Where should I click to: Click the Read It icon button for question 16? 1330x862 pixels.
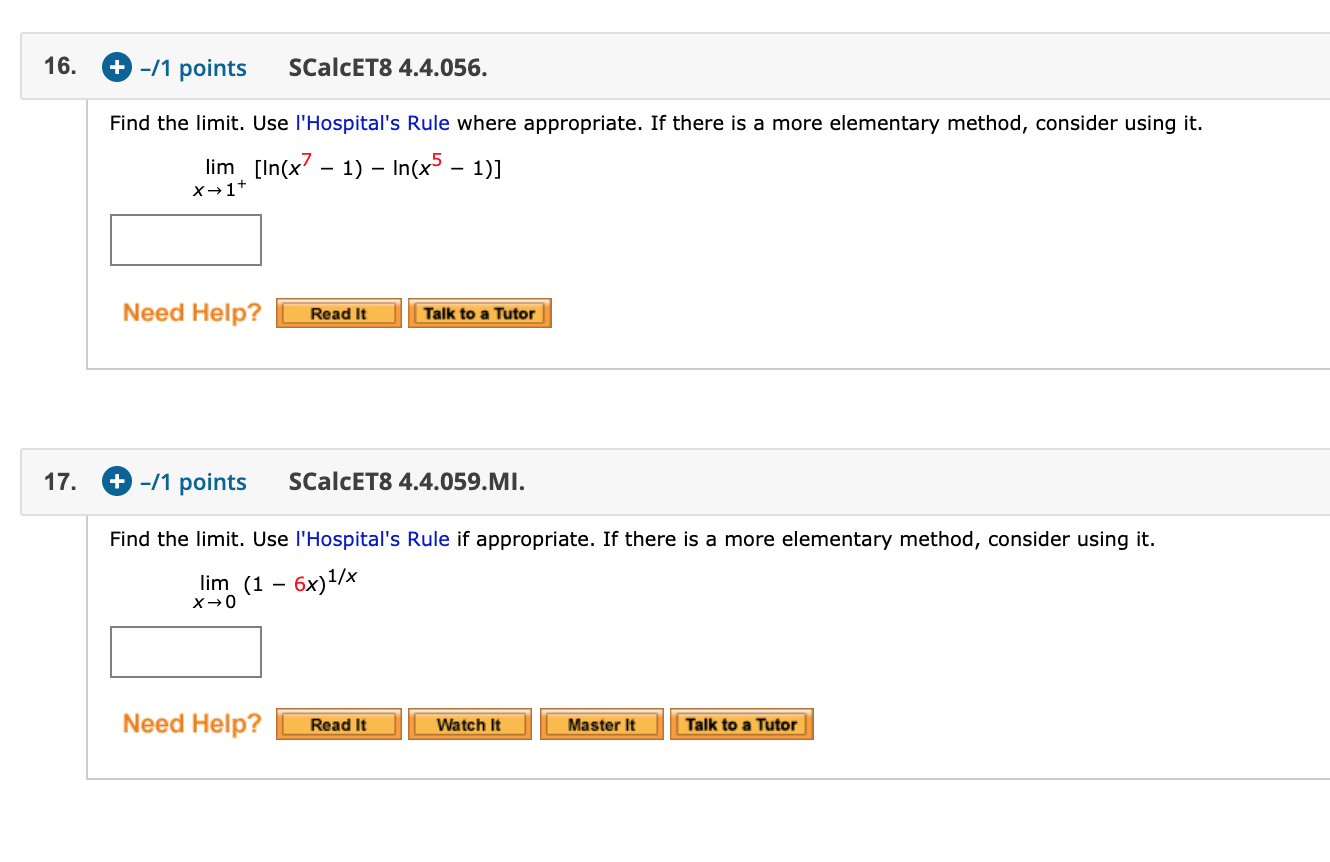[338, 312]
